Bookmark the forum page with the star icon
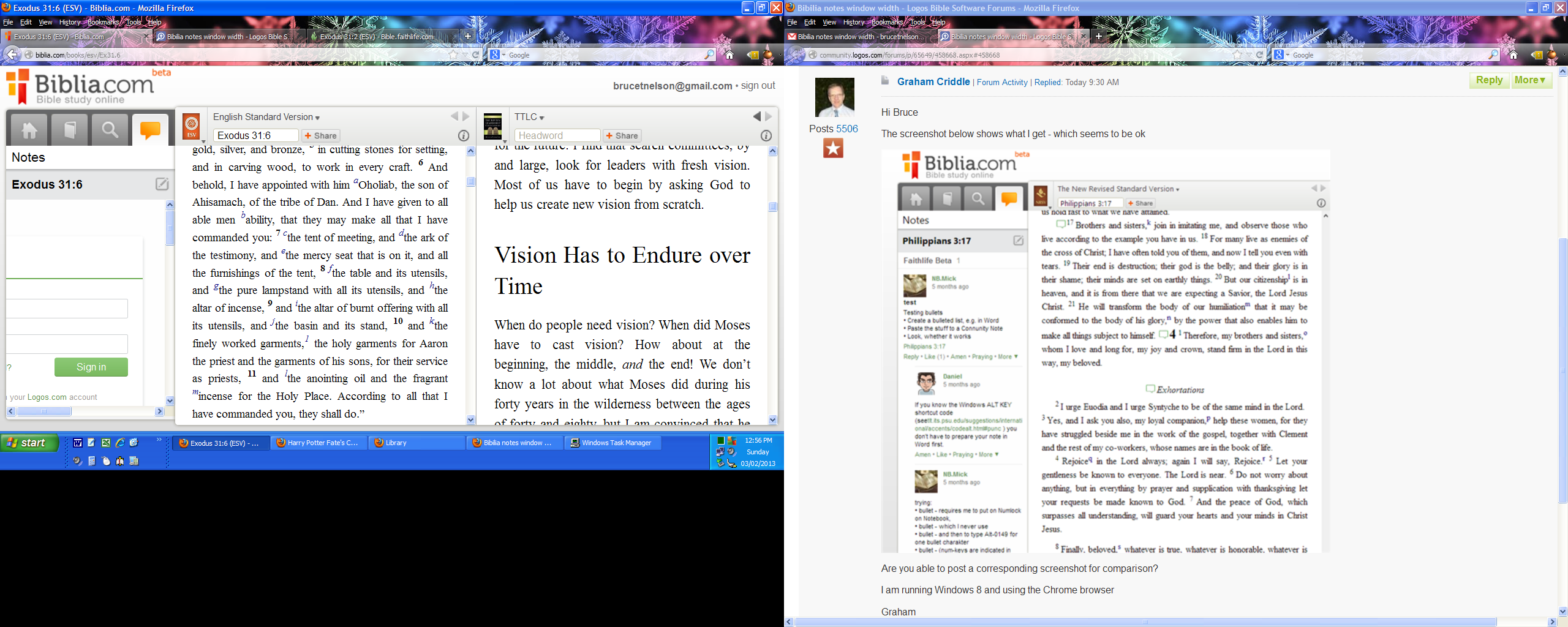 point(1237,55)
